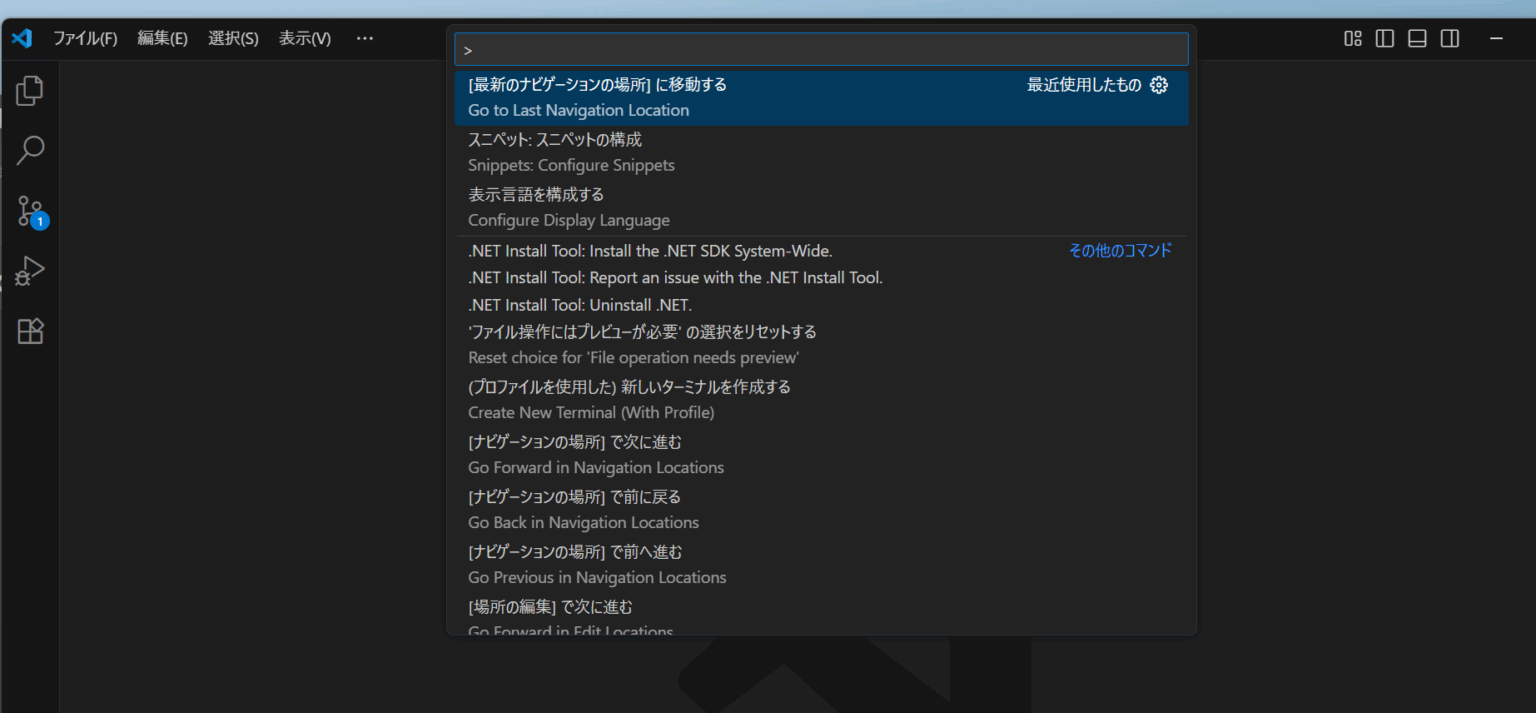
Task: Open the ファイル menu
Action: pyautogui.click(x=86, y=38)
